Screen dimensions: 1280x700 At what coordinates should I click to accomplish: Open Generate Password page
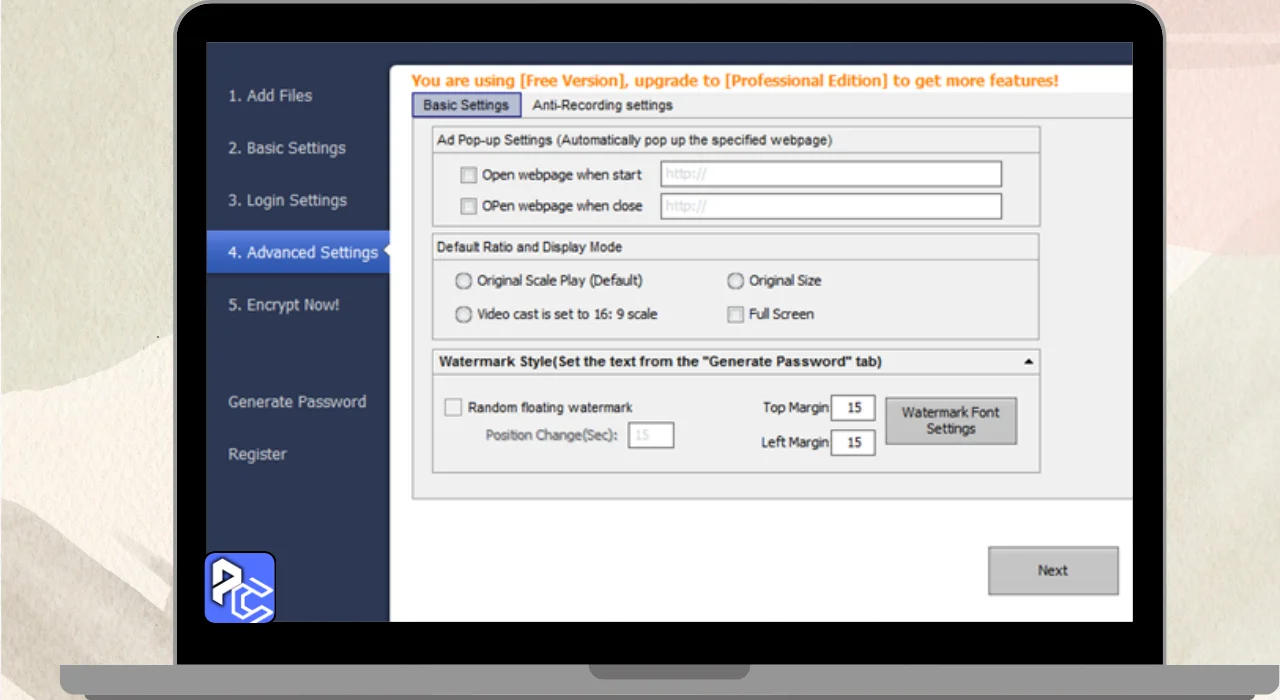(x=297, y=402)
